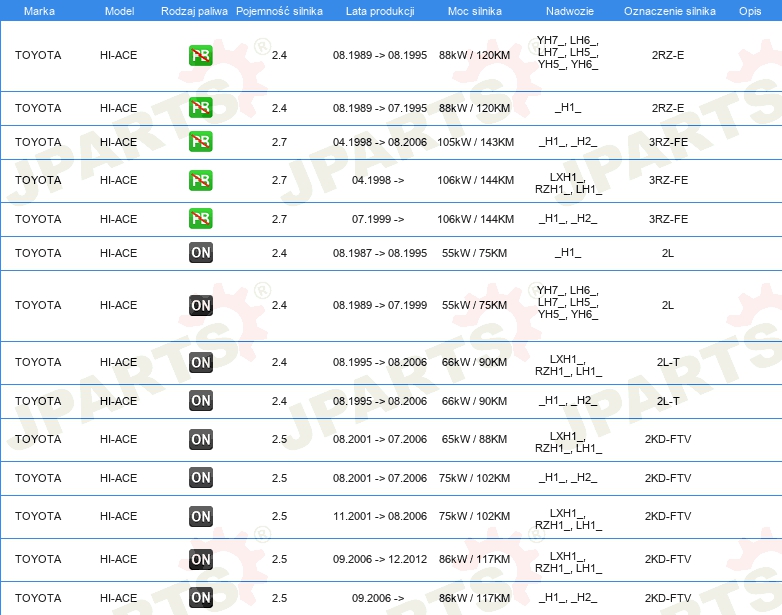The image size is (782, 615).
Task: Click the PB petrol icon in the 04.1998 -> open-ended row
Action: pos(200,180)
